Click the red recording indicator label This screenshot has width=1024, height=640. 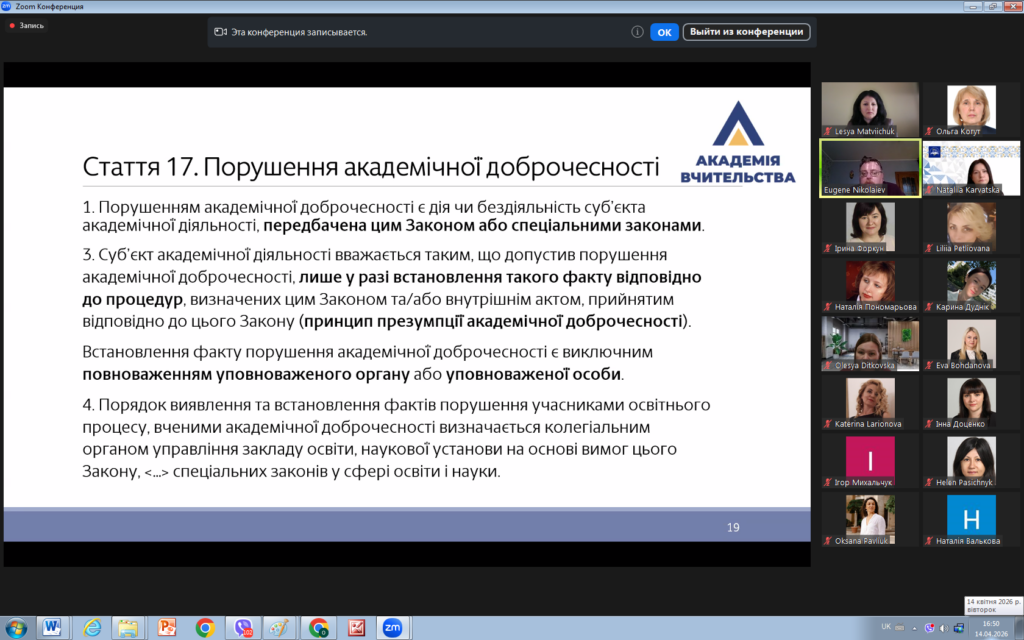(26, 25)
